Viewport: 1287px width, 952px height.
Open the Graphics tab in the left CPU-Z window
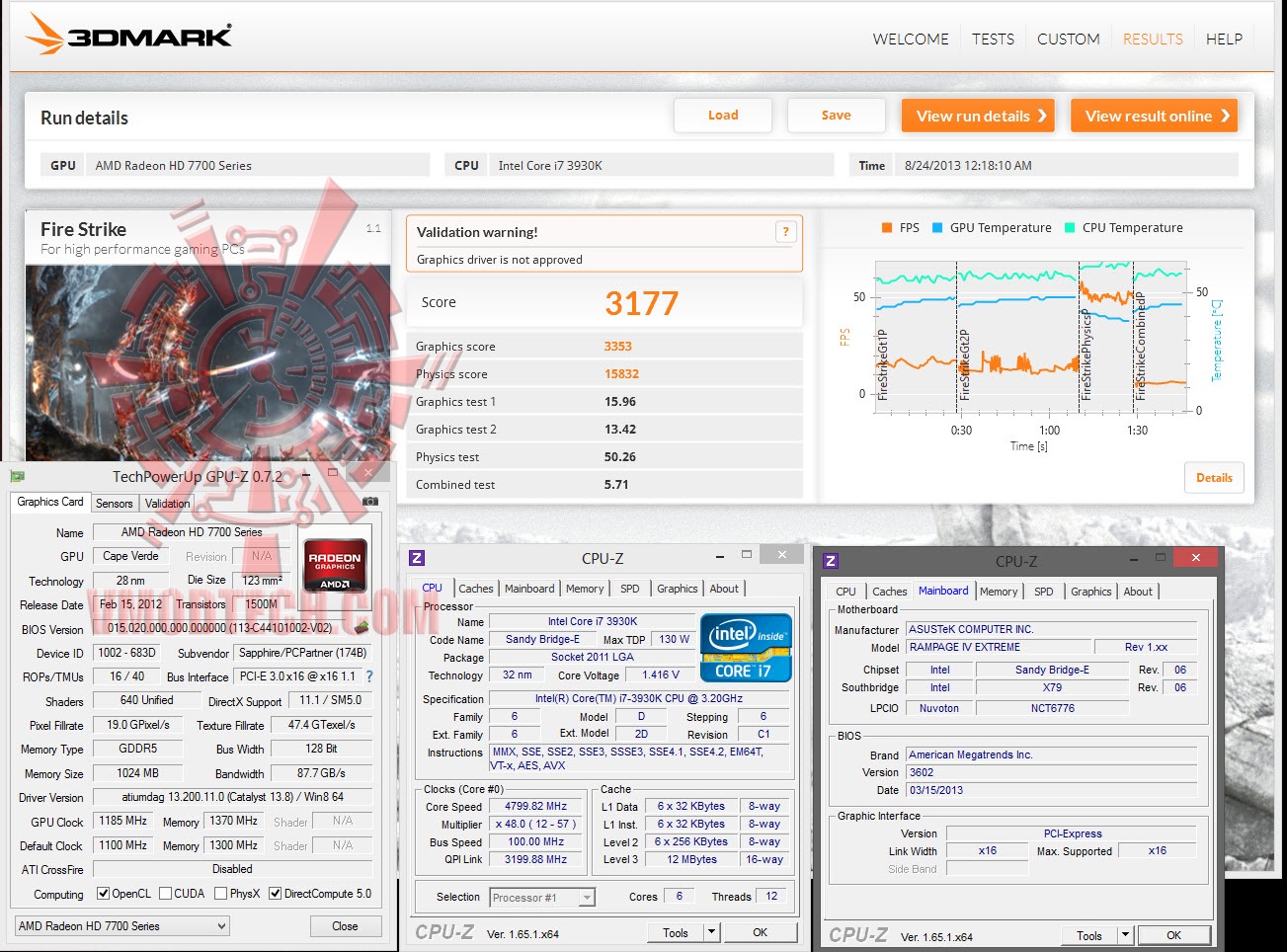click(678, 589)
